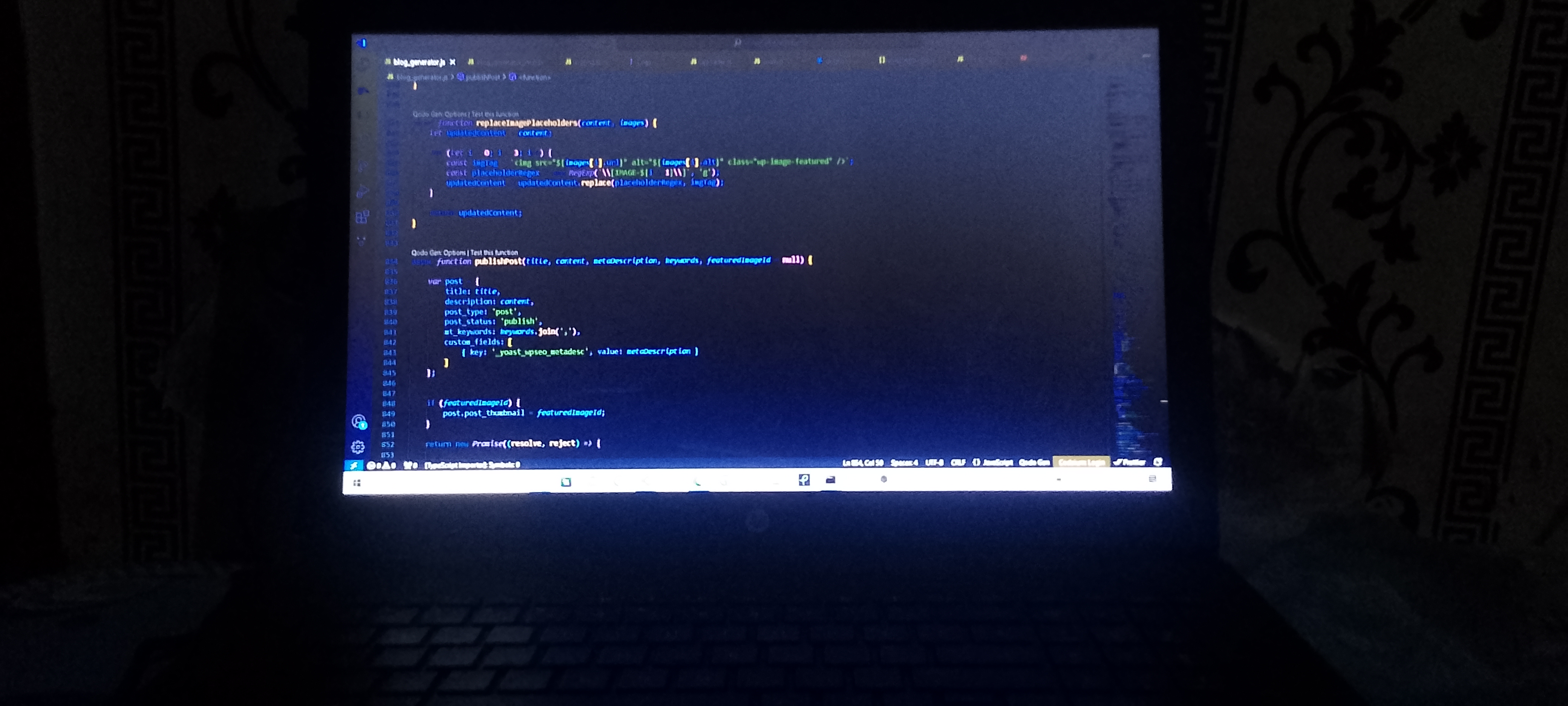The image size is (1568, 706).
Task: Click the highlighted Codeium Login status item
Action: tap(1082, 462)
